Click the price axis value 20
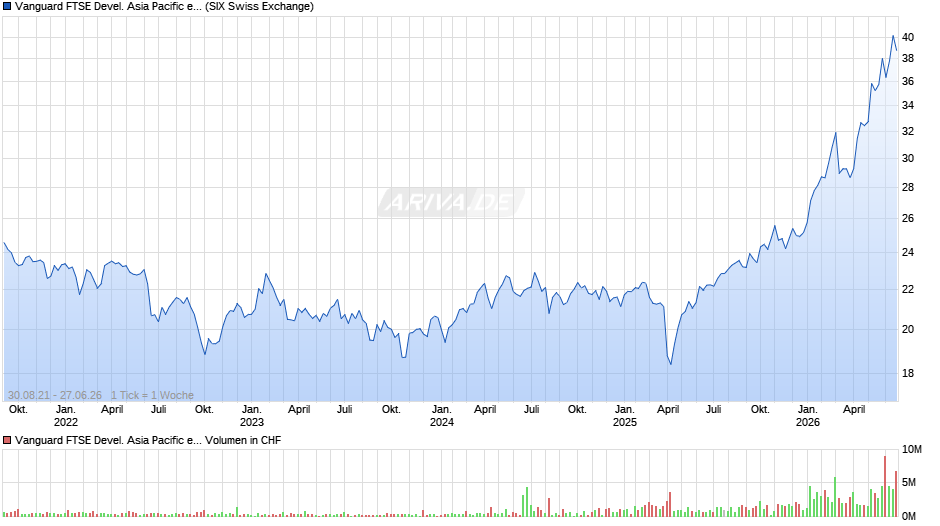Viewport: 940px width, 526px height. coord(908,329)
